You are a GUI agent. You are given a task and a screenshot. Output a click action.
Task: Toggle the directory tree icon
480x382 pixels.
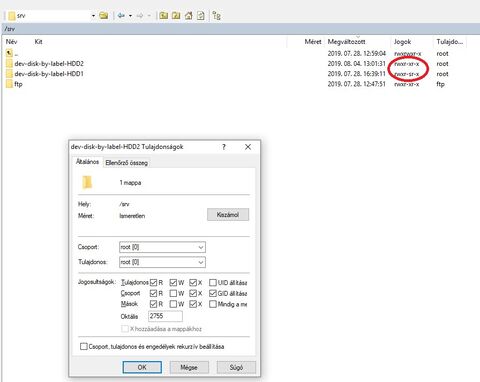tap(217, 15)
